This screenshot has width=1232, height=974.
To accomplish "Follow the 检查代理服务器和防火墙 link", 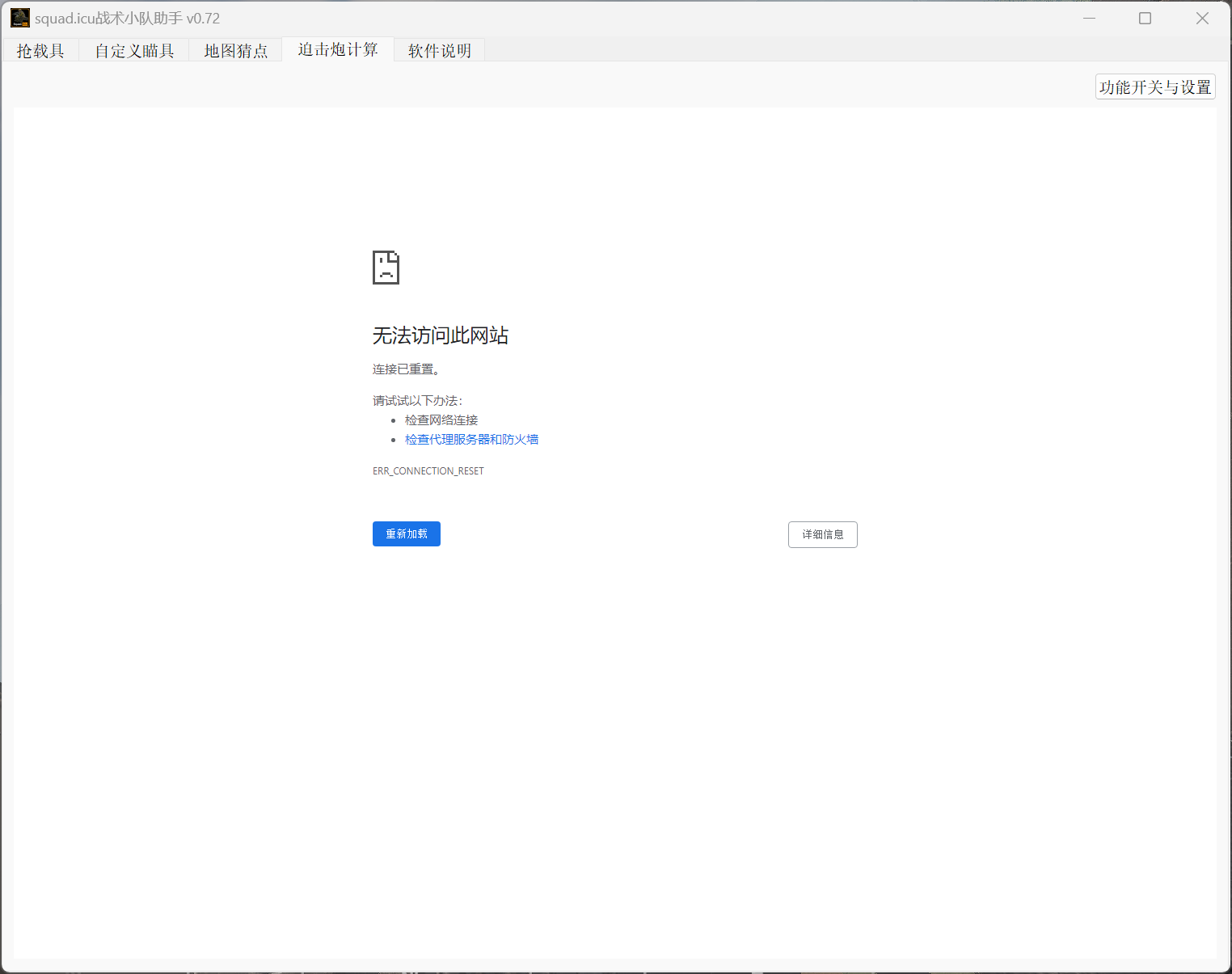I will [471, 440].
